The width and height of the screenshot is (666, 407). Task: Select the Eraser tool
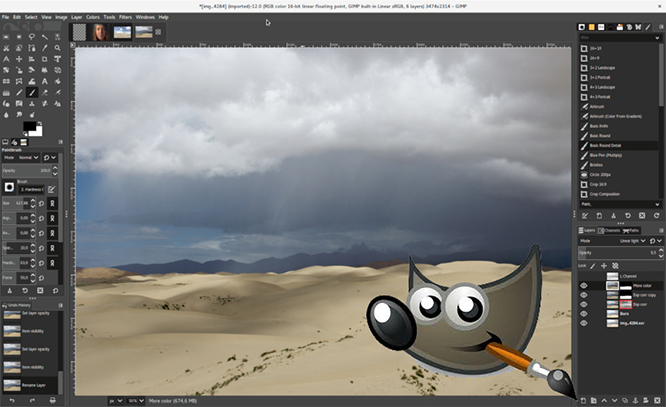click(x=44, y=92)
